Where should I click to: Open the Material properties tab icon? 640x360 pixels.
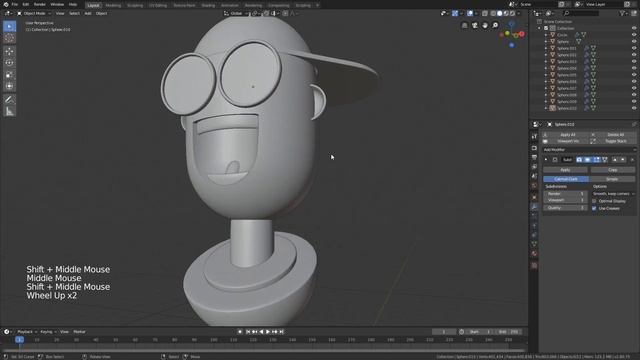[534, 253]
